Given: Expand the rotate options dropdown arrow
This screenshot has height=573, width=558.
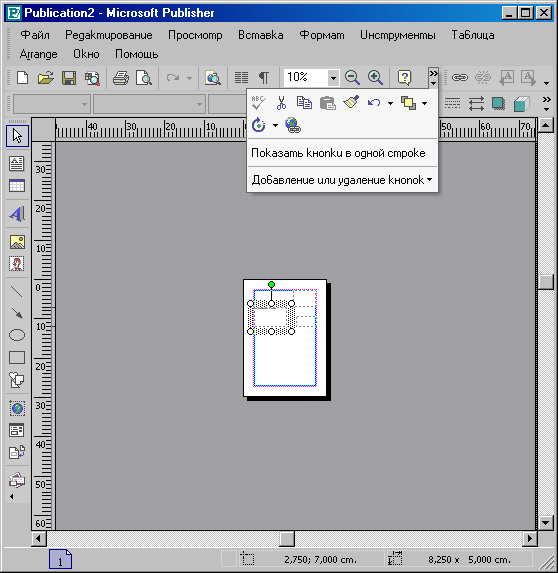Looking at the screenshot, I should click(275, 125).
